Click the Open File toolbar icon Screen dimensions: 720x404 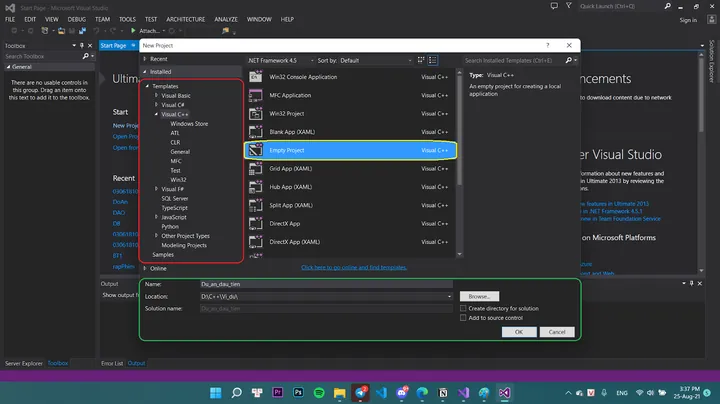61,31
